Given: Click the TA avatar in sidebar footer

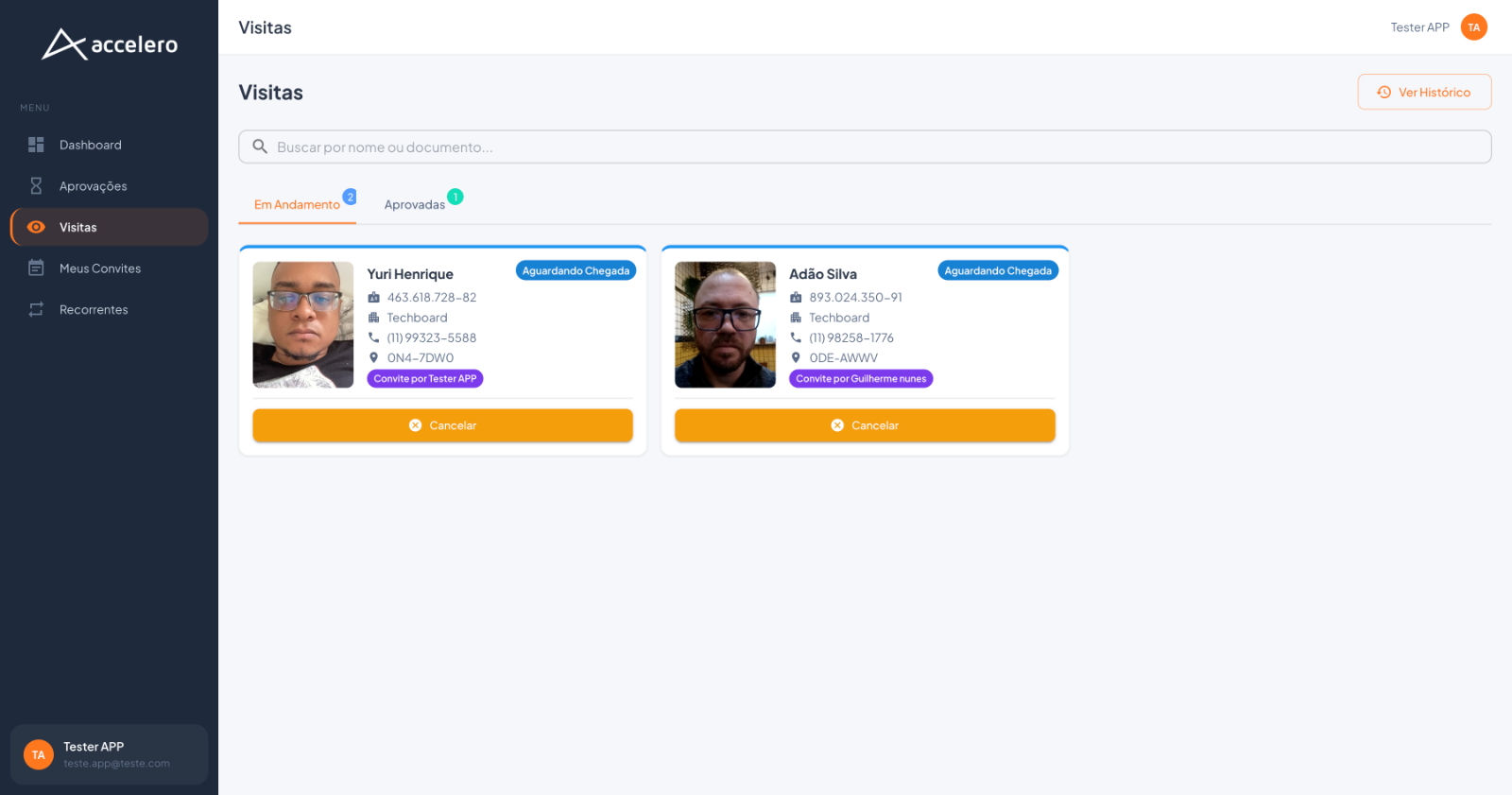Looking at the screenshot, I should point(38,754).
